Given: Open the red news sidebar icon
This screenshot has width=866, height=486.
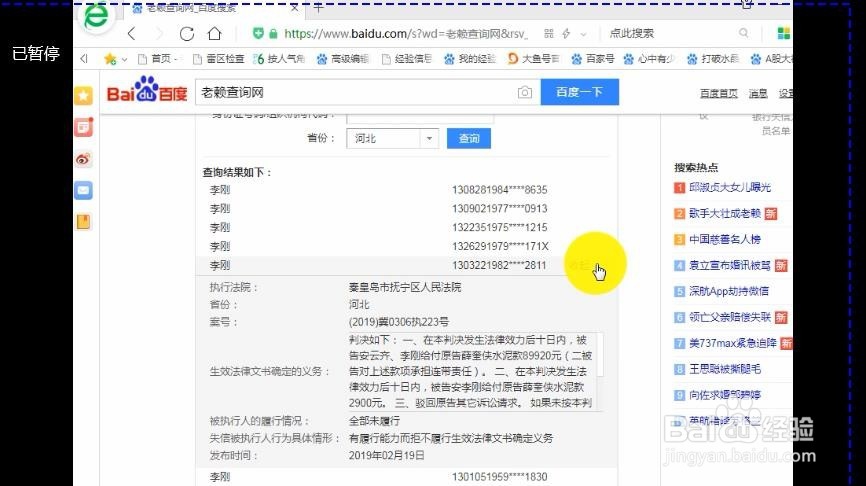Looking at the screenshot, I should click(83, 128).
